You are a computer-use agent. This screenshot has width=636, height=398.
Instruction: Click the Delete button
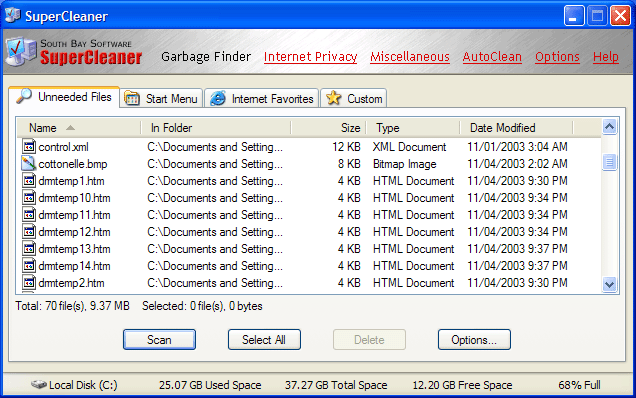pyautogui.click(x=369, y=340)
